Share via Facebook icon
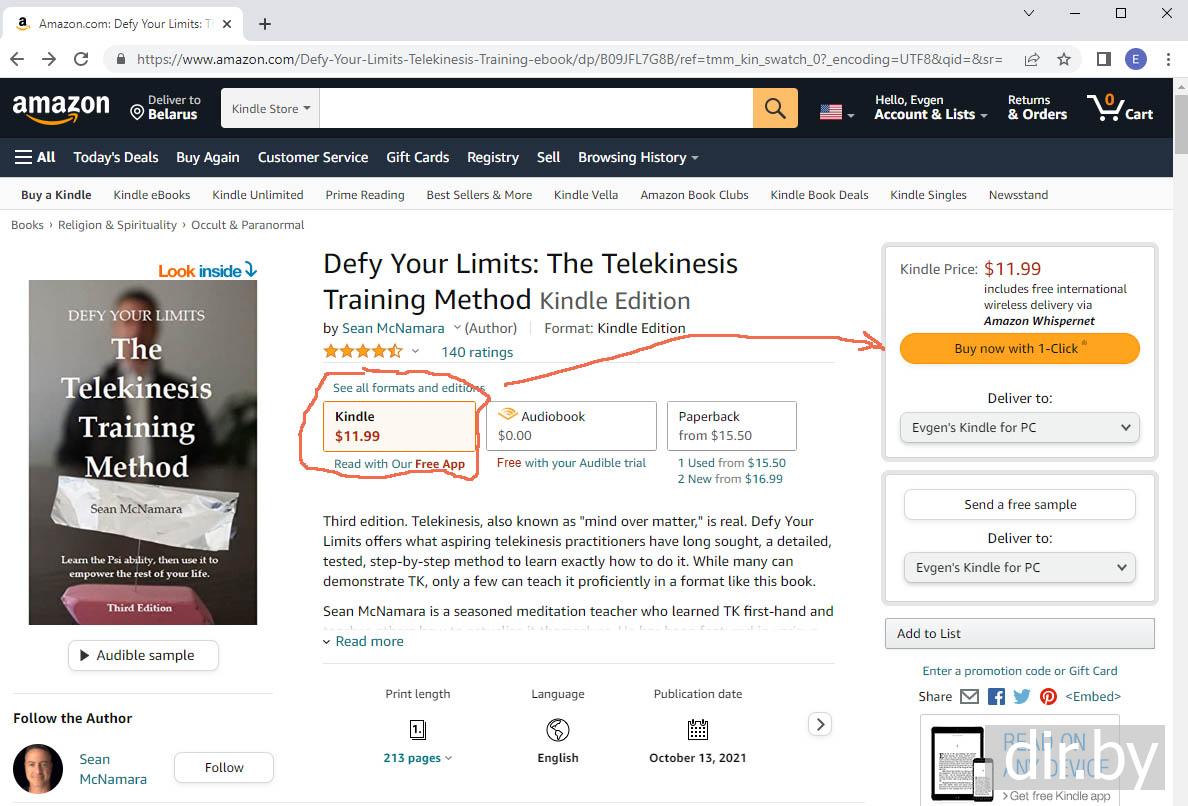This screenshot has height=806, width=1188. pyautogui.click(x=996, y=697)
